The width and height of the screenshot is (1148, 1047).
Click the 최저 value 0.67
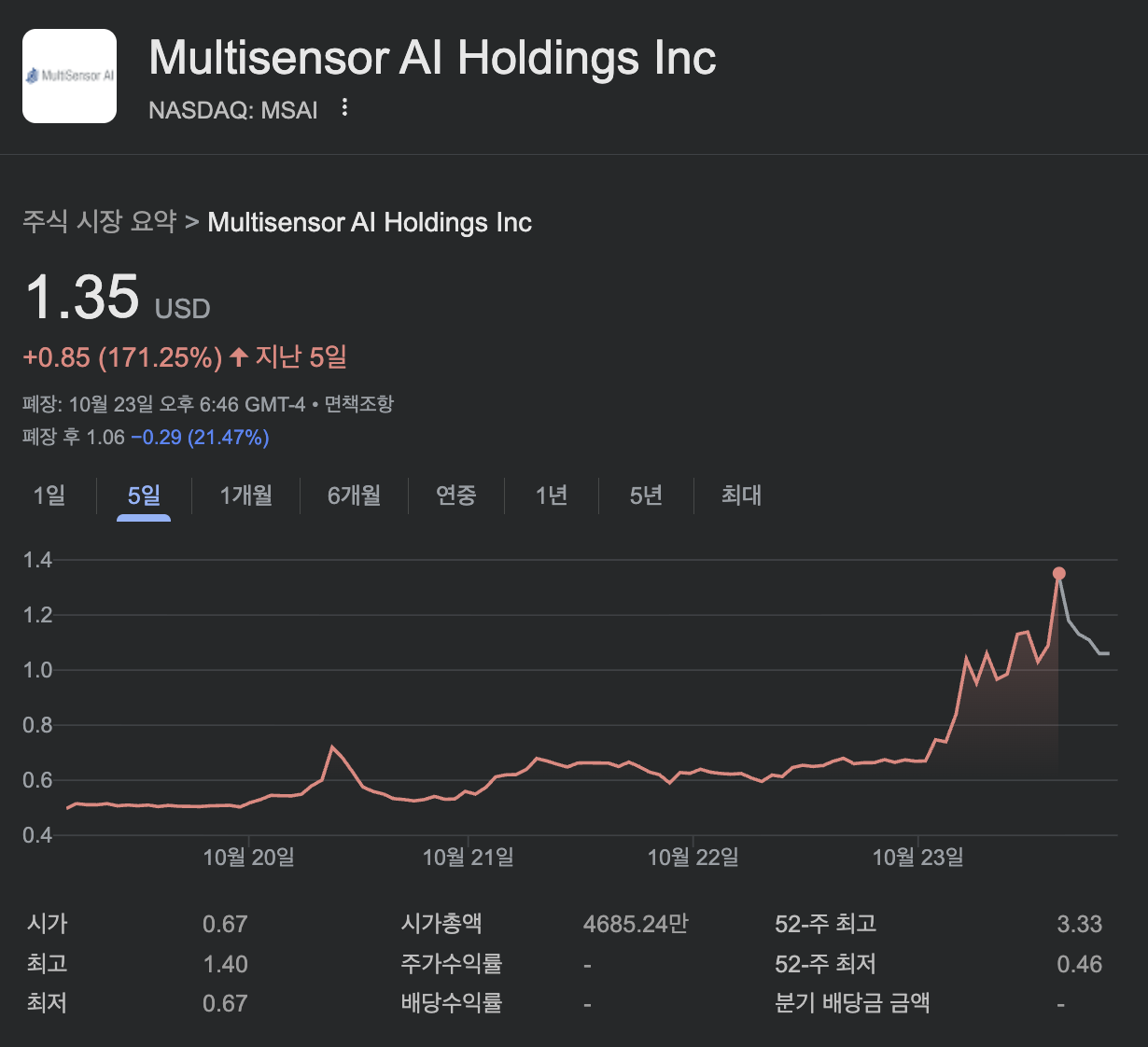point(225,1004)
